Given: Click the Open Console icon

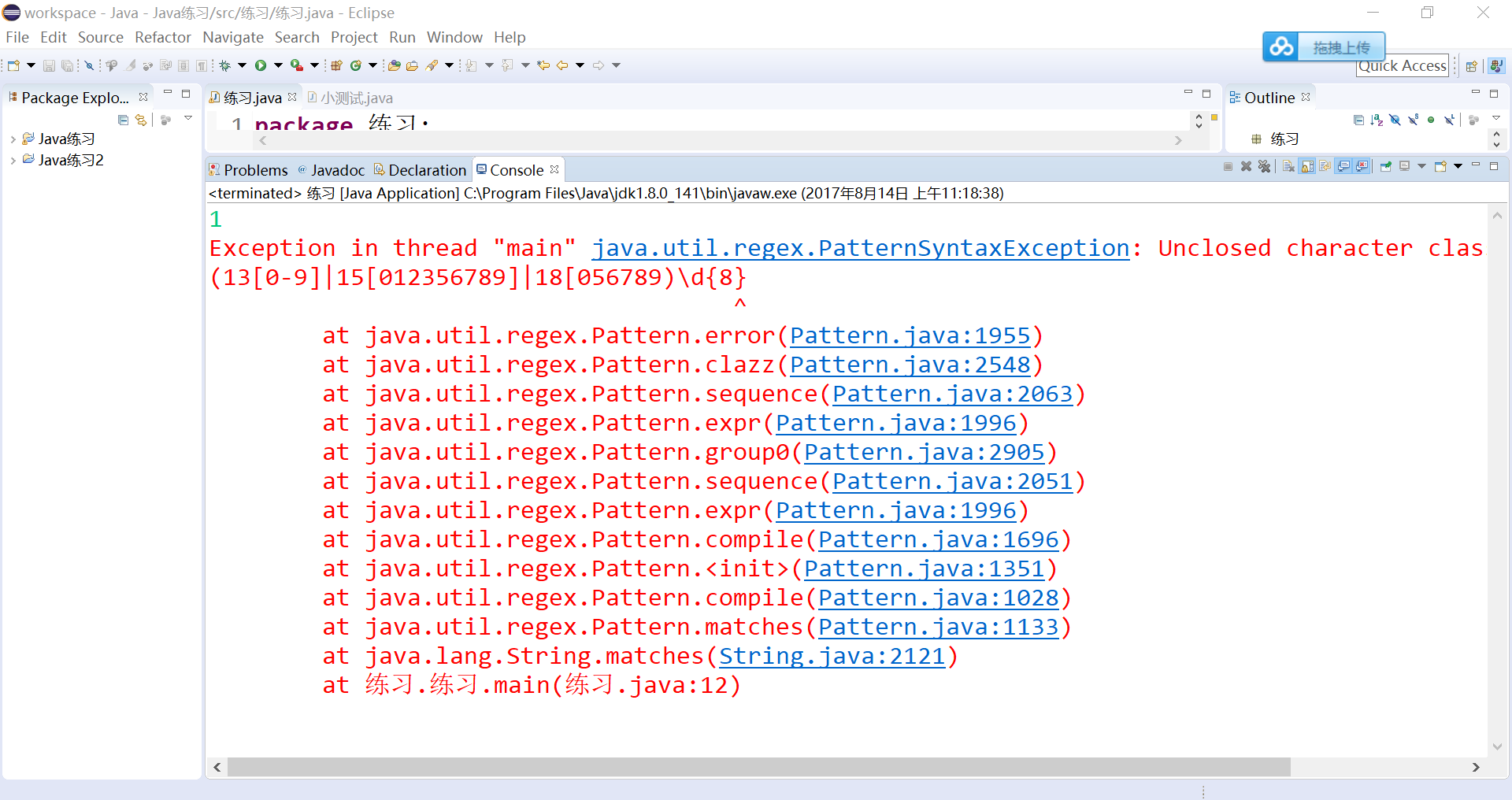Looking at the screenshot, I should point(1440,166).
